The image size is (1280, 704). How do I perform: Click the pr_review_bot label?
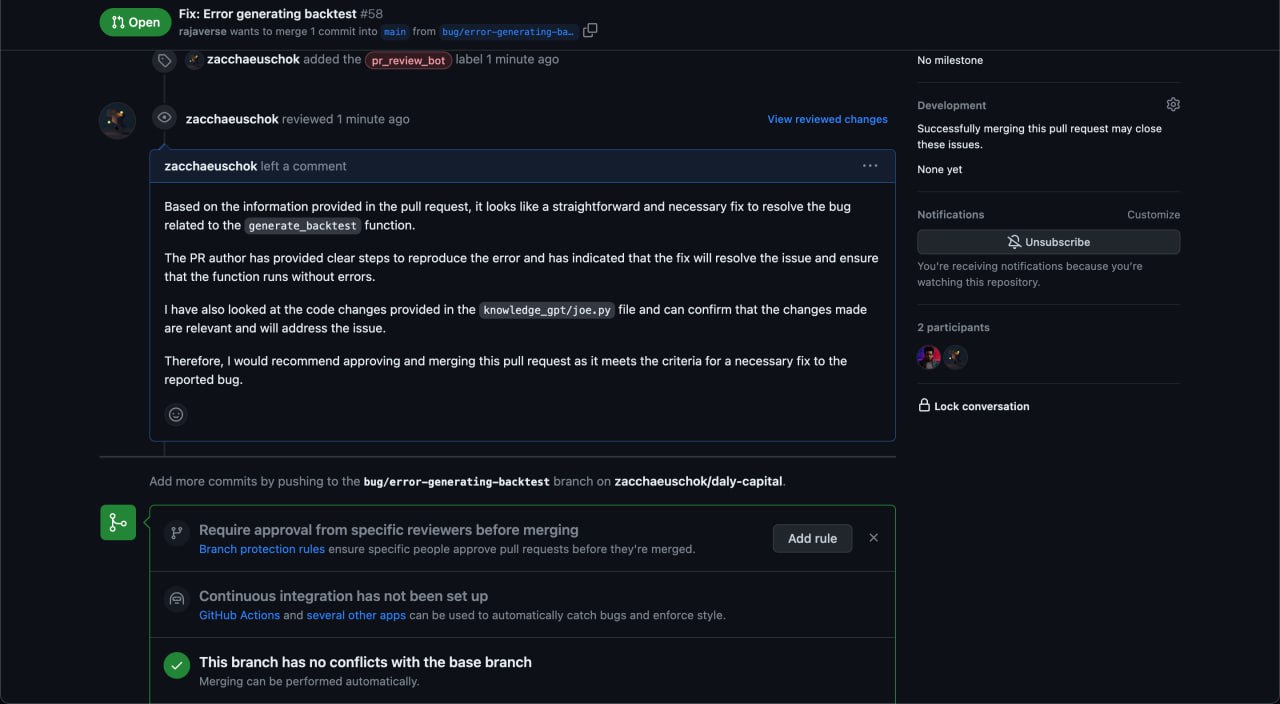coord(408,60)
